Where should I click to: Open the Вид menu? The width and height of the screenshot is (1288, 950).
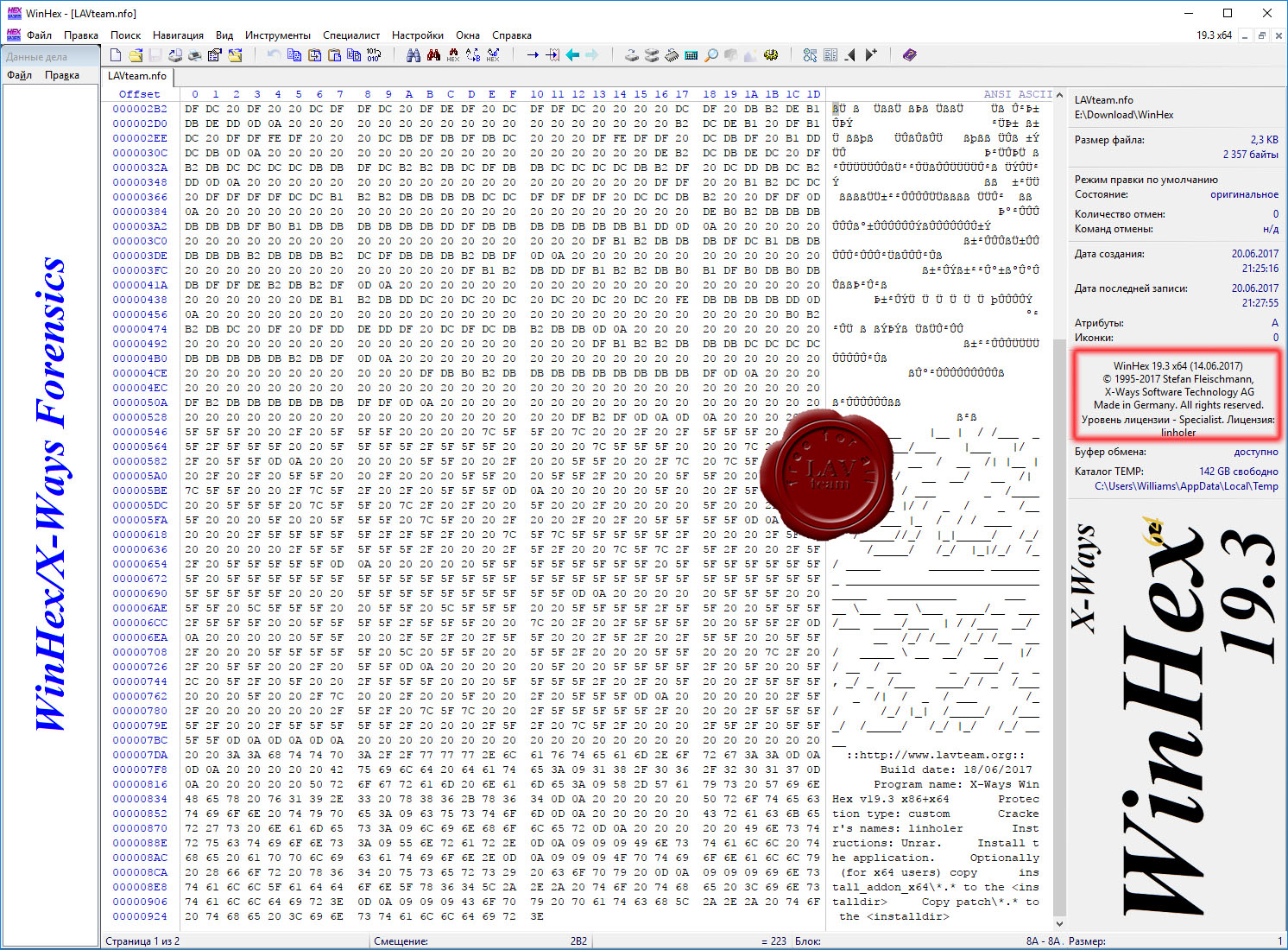click(x=224, y=35)
